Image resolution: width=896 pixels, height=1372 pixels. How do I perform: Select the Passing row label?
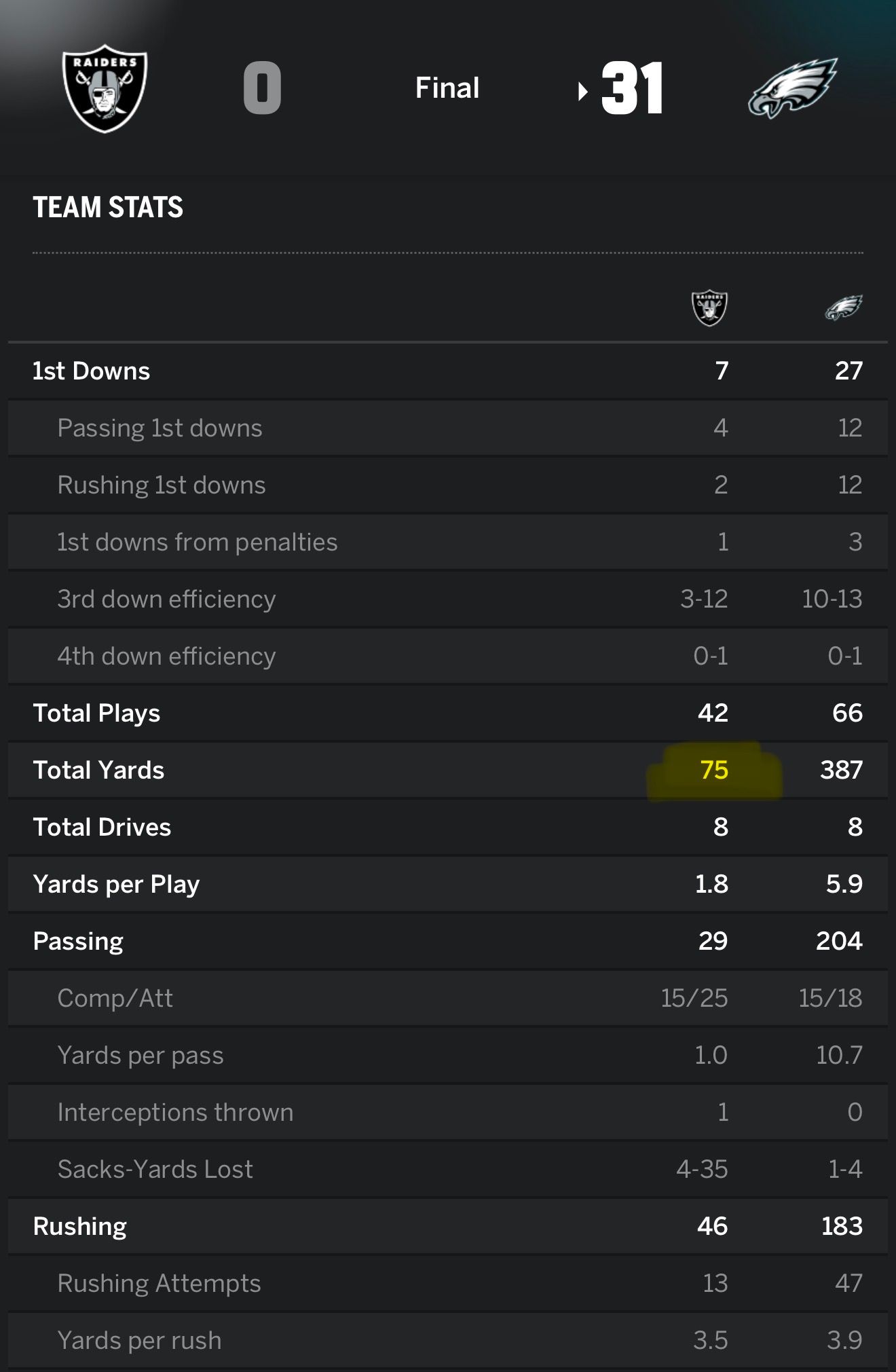pyautogui.click(x=78, y=941)
